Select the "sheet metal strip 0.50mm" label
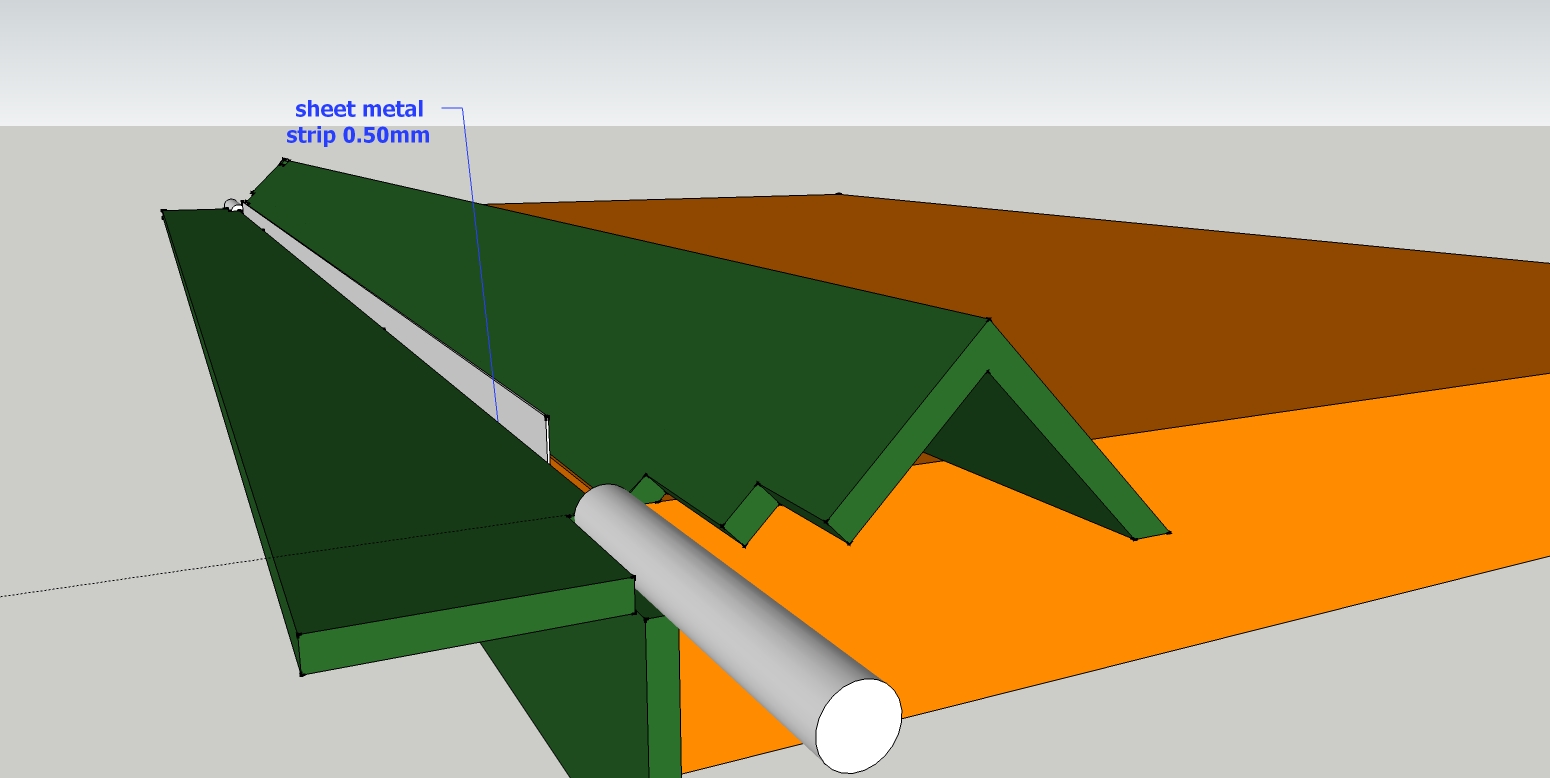The height and width of the screenshot is (778, 1550). point(359,122)
